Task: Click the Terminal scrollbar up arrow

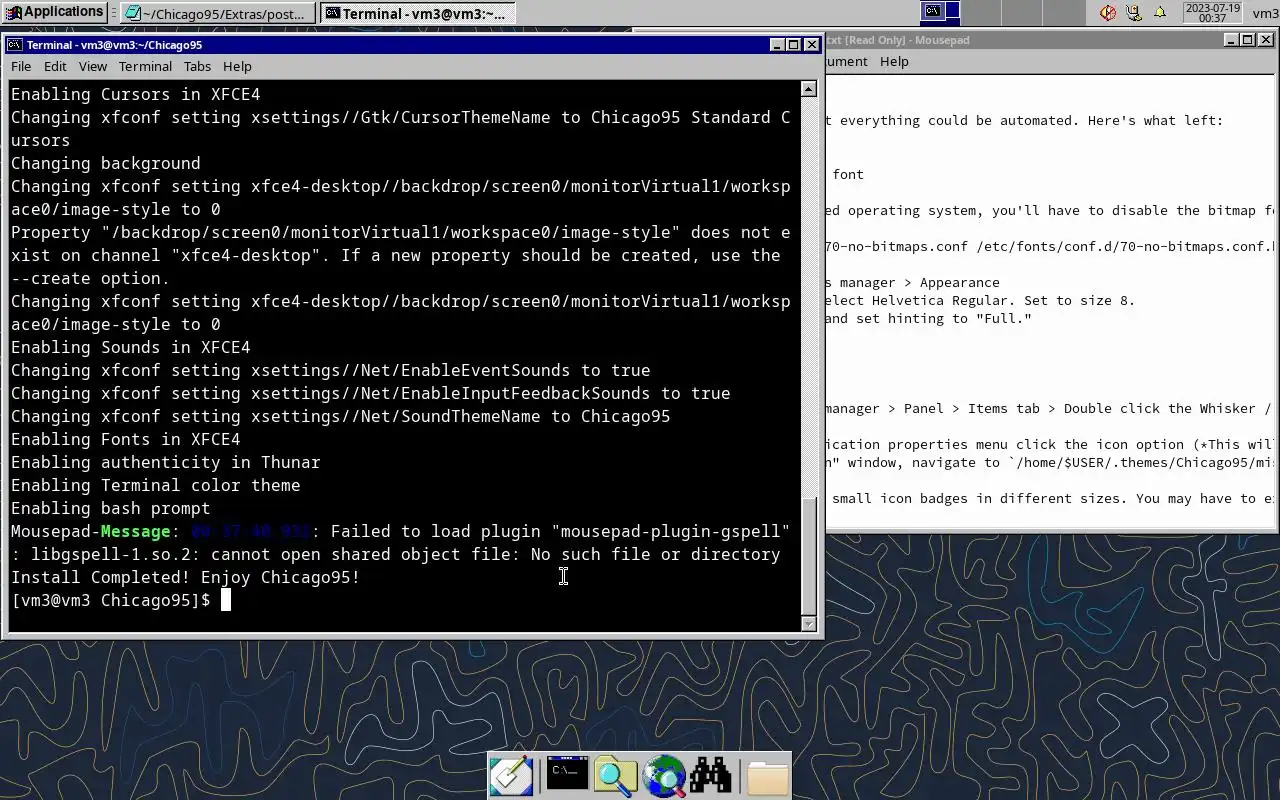Action: tap(809, 89)
